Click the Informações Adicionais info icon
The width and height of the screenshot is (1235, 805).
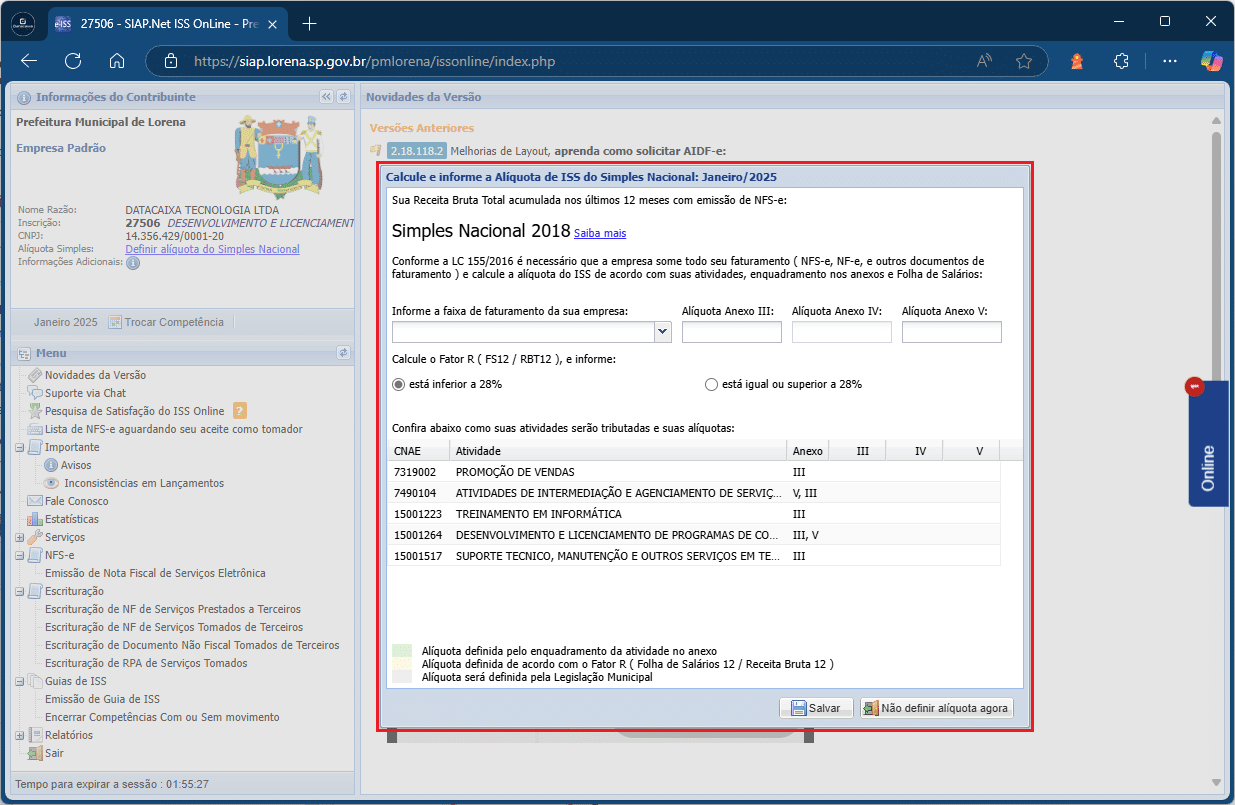pyautogui.click(x=133, y=263)
